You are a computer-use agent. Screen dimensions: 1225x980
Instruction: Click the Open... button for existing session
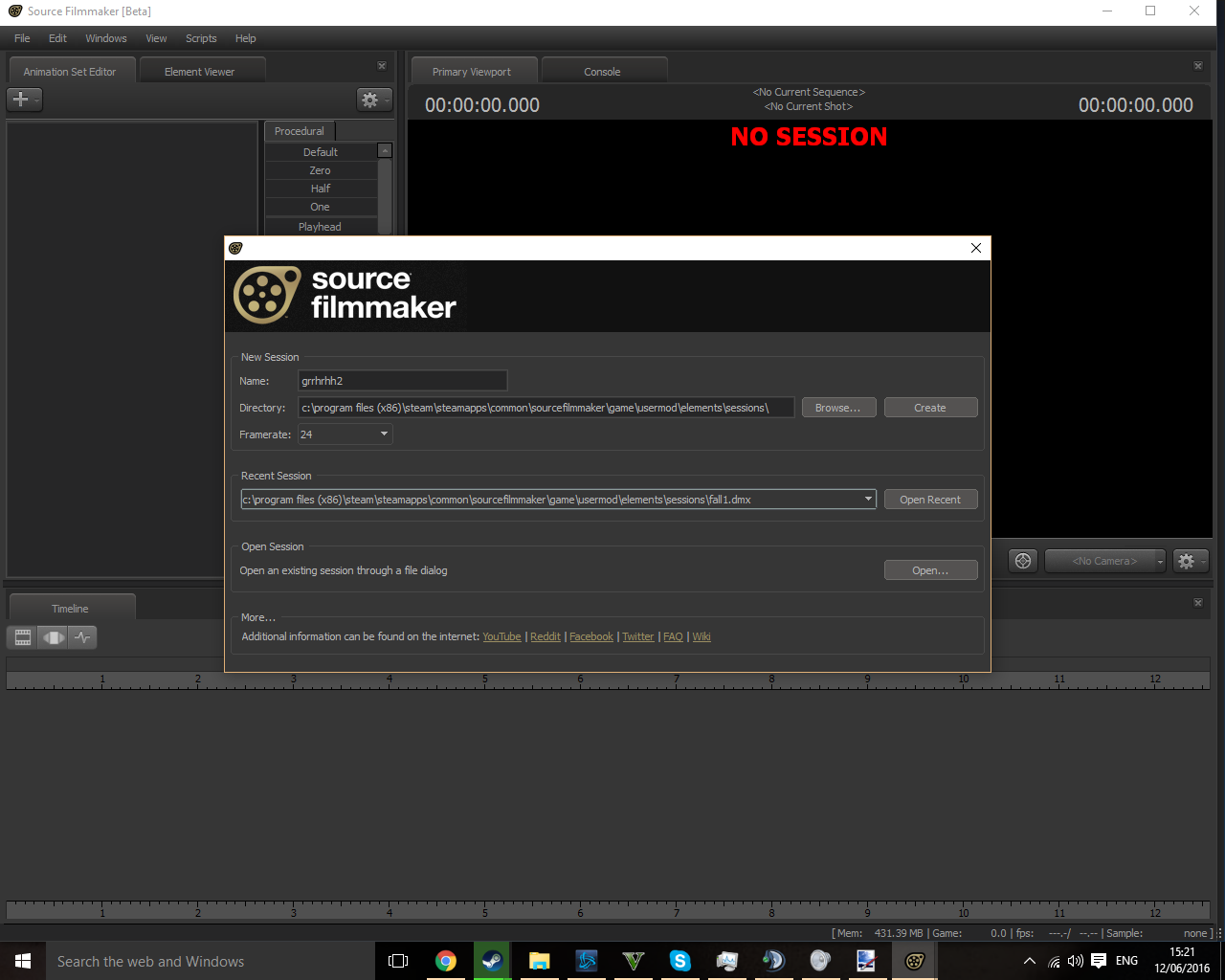pyautogui.click(x=930, y=570)
